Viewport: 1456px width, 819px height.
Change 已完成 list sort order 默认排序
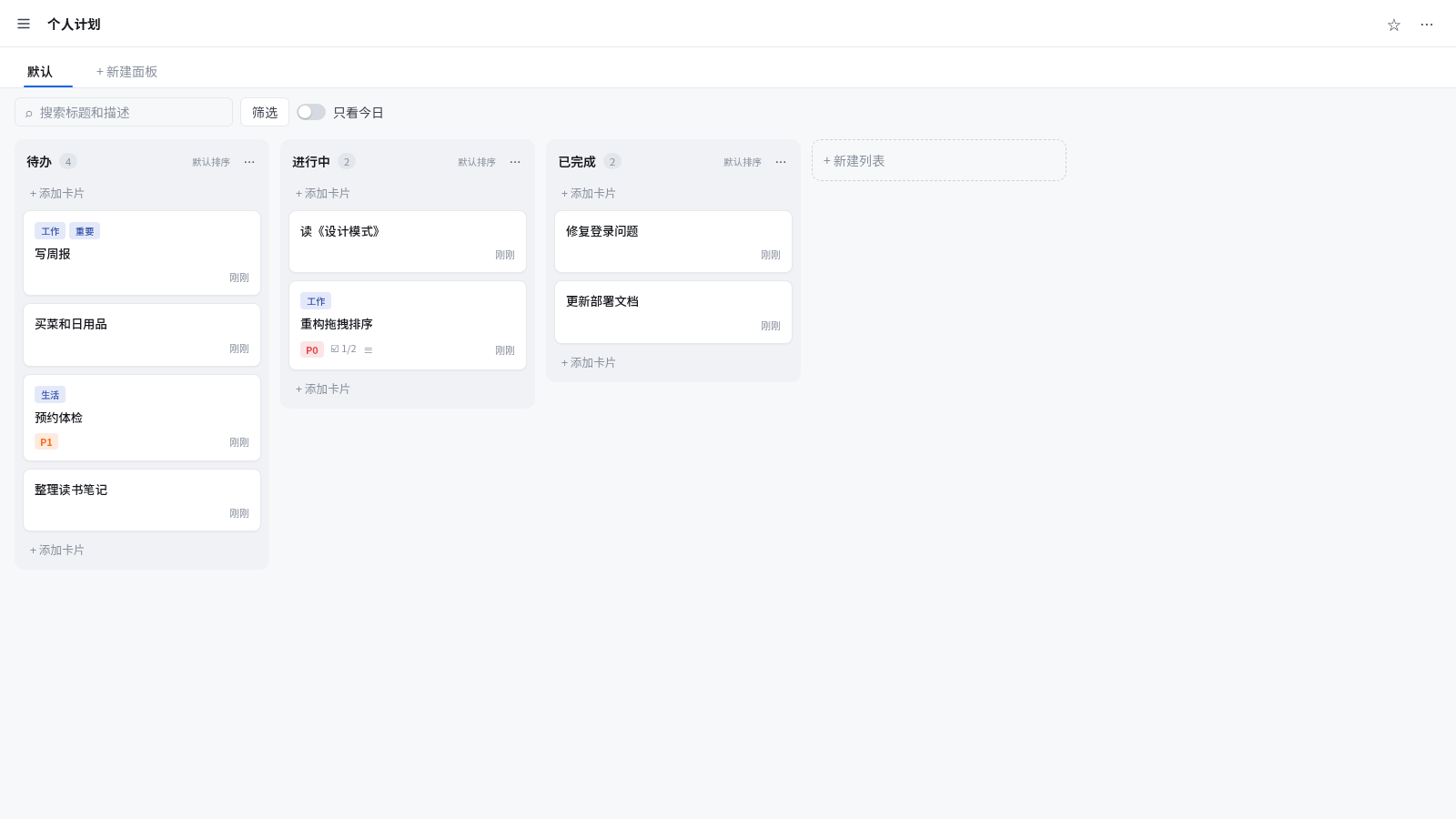[743, 162]
